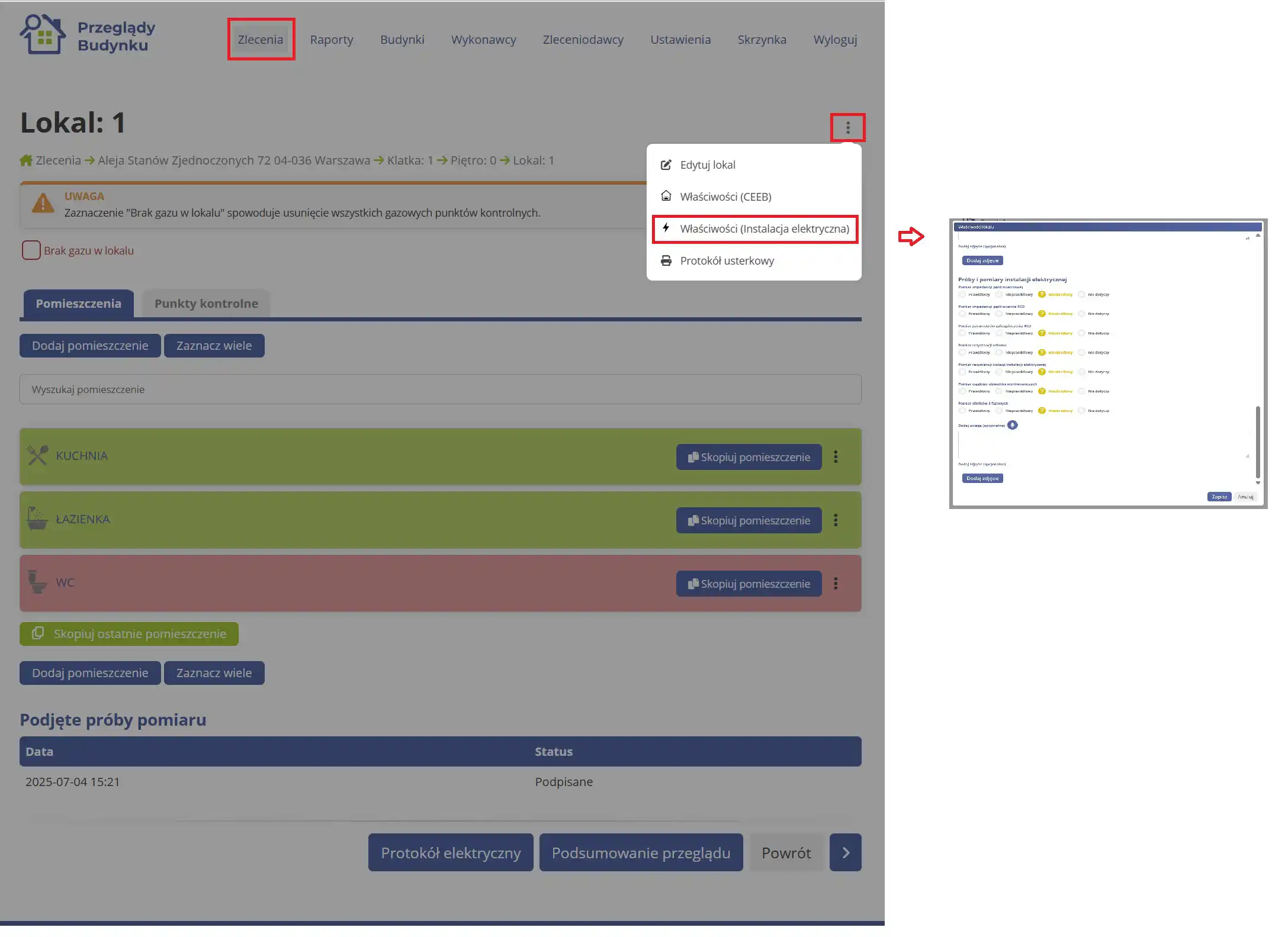1288x937 pixels.
Task: Open the ŁAZIENKA row three-dot menu
Action: point(836,520)
